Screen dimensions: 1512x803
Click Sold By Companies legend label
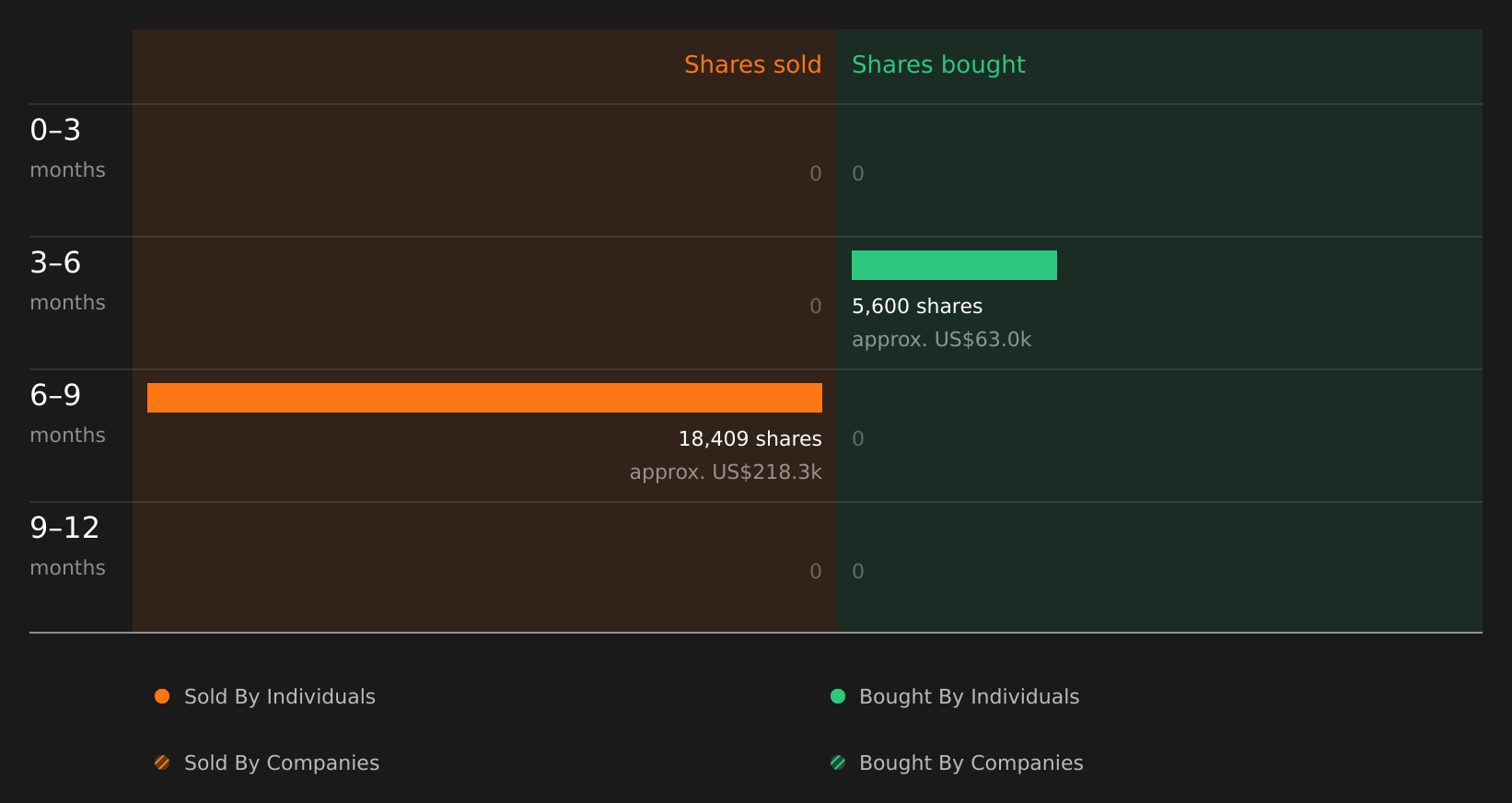click(282, 763)
